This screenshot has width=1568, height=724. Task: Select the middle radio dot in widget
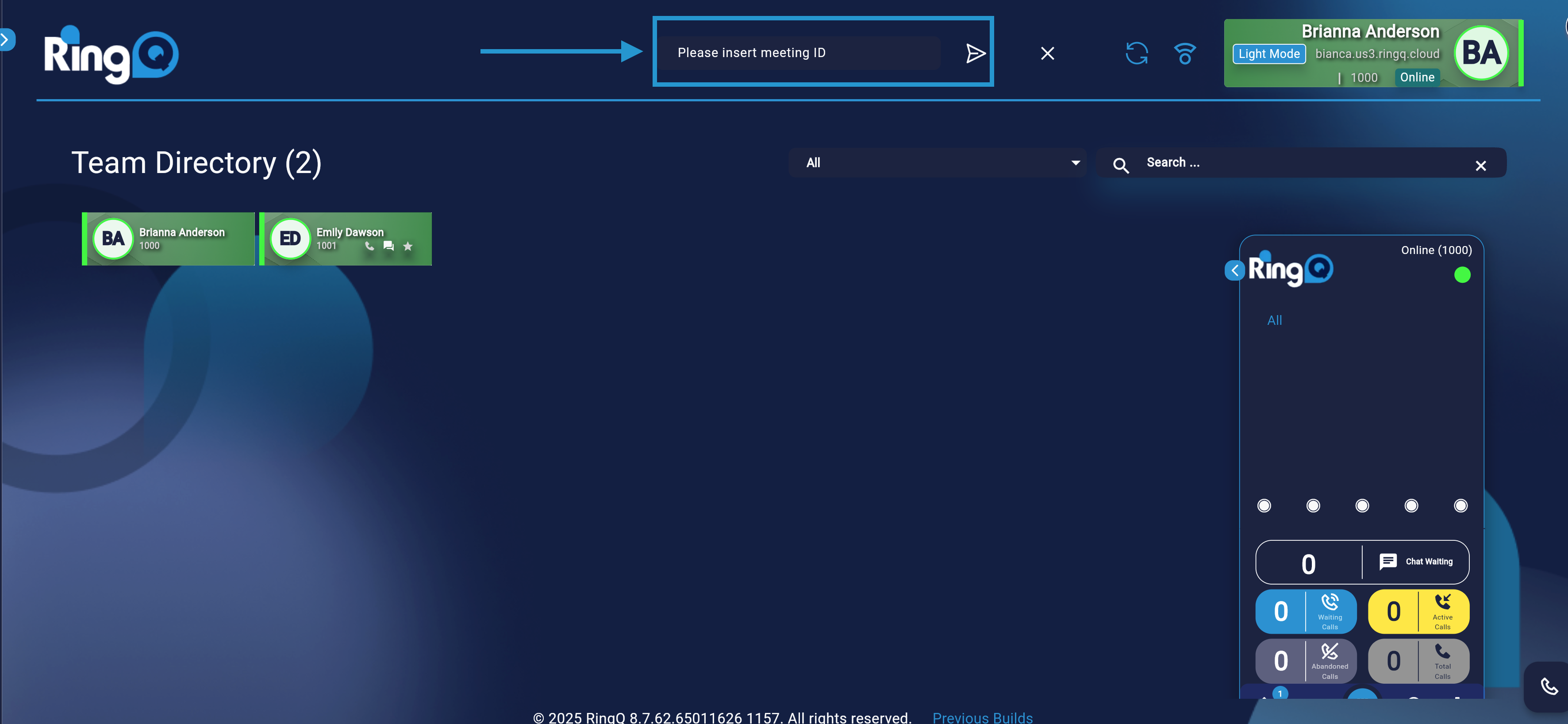point(1362,505)
